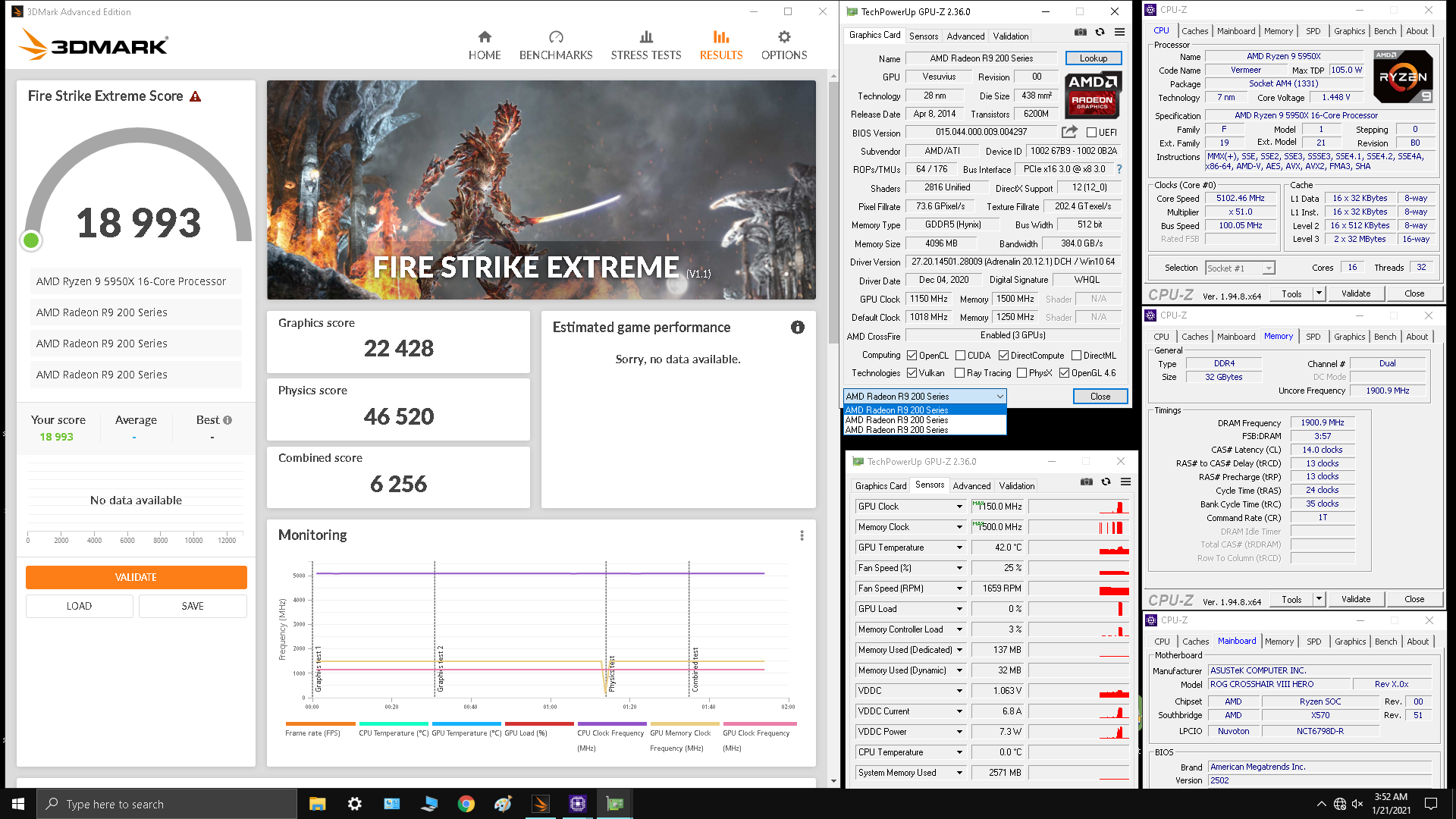The height and width of the screenshot is (819, 1456).
Task: Open CPU-Z icon in taskbar
Action: (x=577, y=804)
